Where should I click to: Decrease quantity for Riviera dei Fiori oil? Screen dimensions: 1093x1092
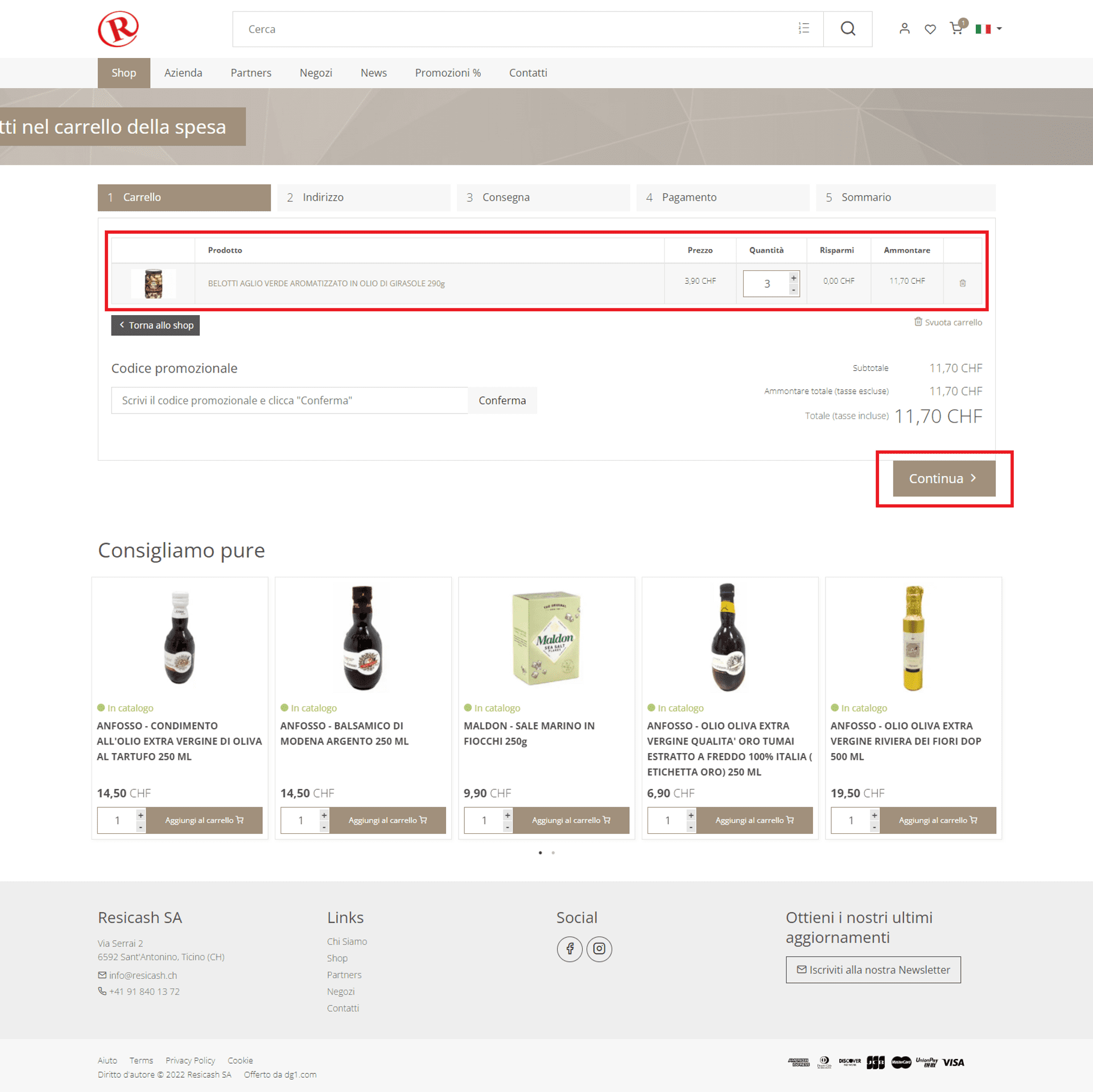click(x=875, y=828)
